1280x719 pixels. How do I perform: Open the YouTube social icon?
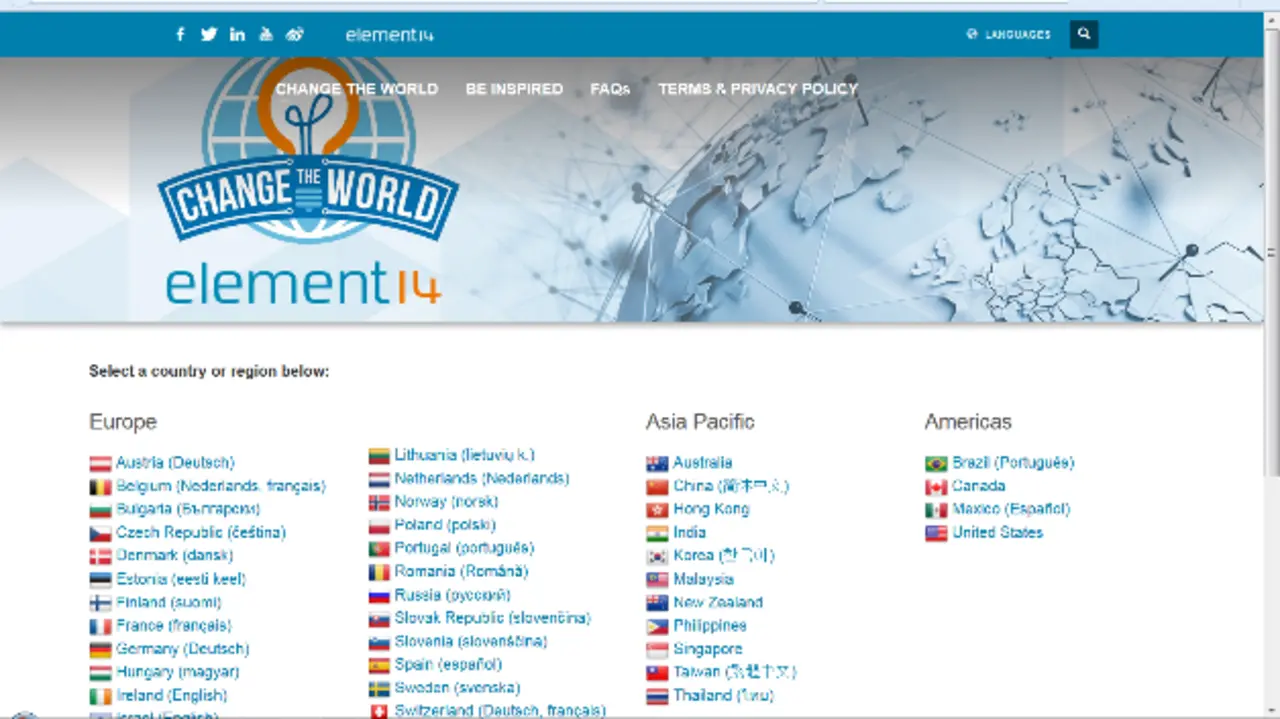[x=265, y=34]
